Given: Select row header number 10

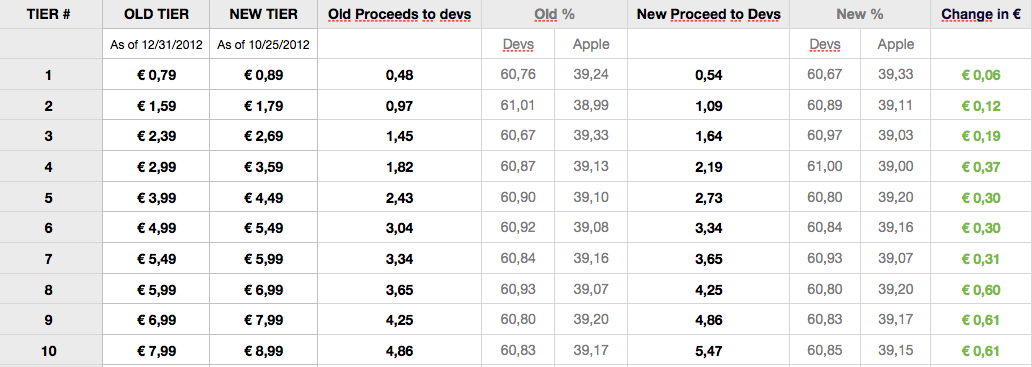Looking at the screenshot, I should coord(49,351).
